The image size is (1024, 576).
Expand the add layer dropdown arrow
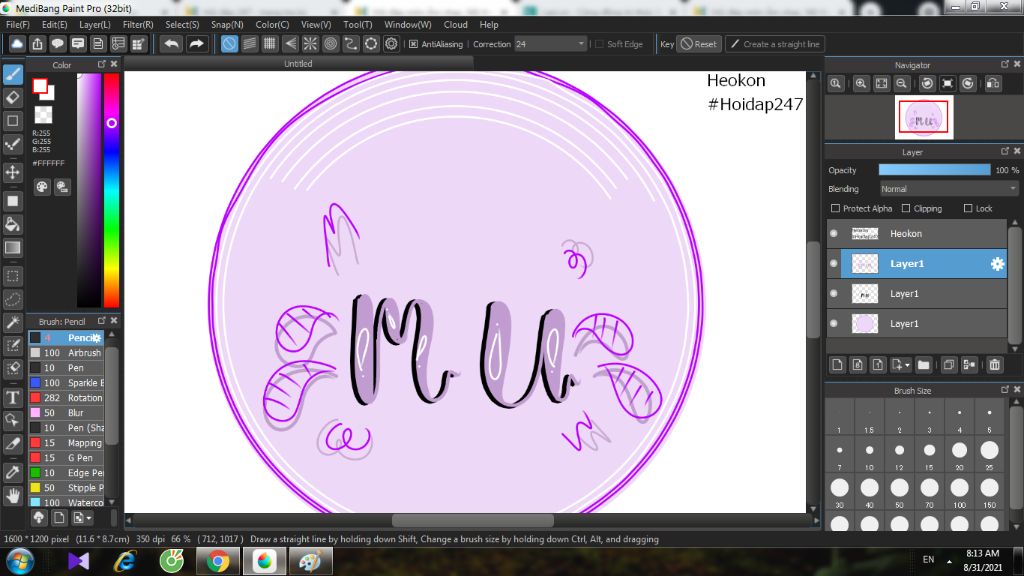[908, 366]
